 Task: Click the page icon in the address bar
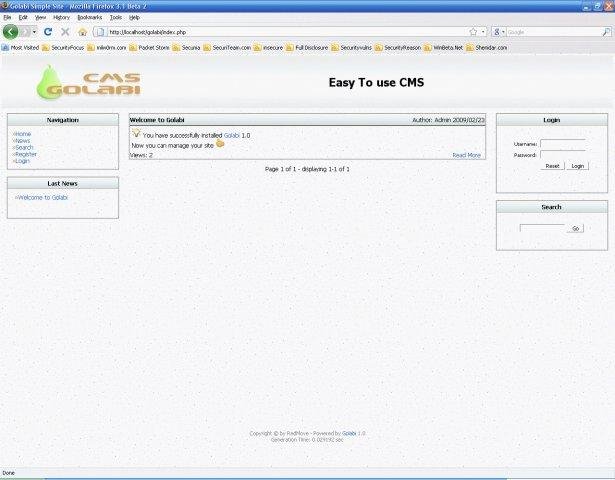(x=100, y=32)
